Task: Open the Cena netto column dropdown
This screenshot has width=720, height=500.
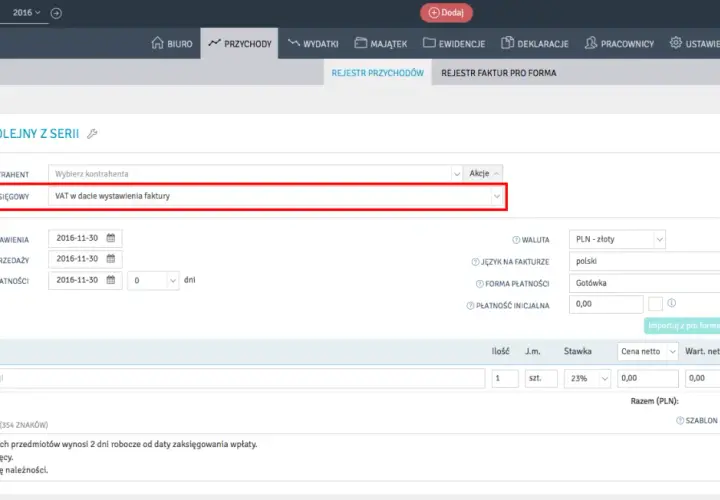Action: click(648, 351)
